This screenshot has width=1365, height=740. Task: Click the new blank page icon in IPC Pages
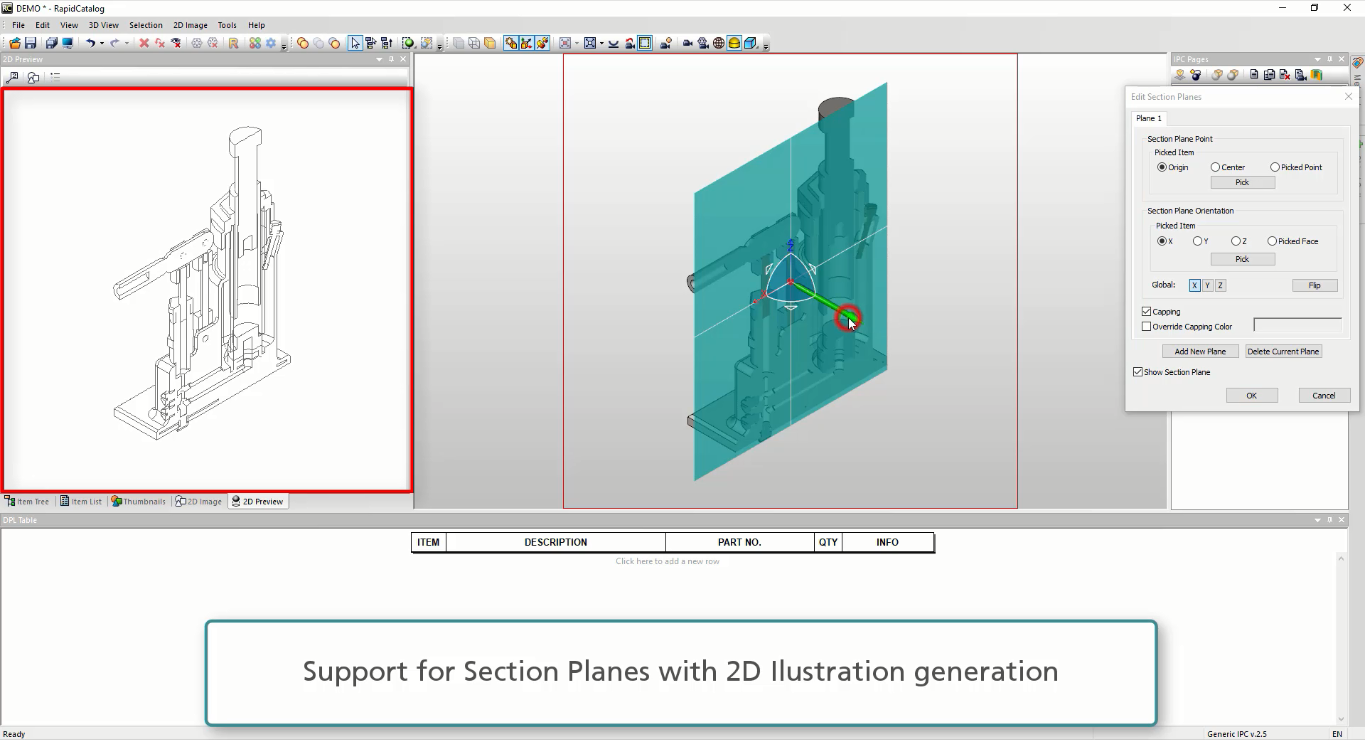1254,75
